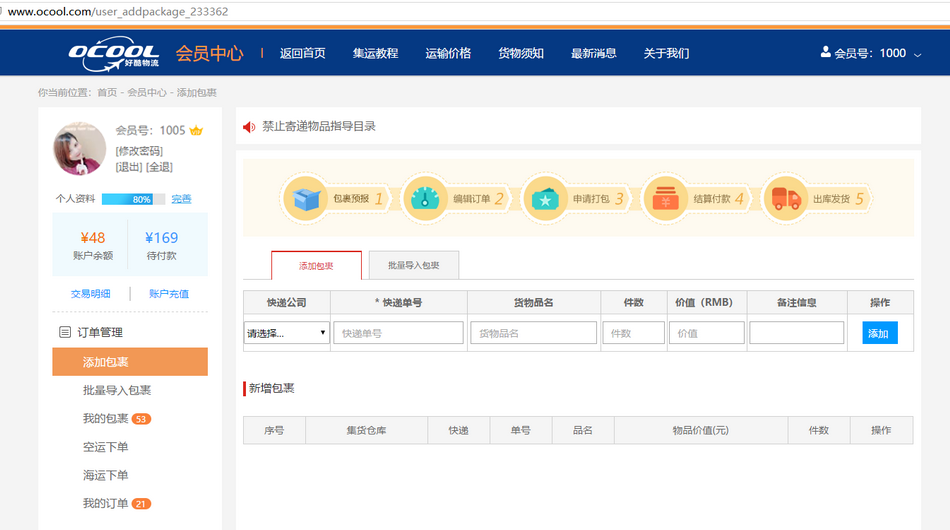The height and width of the screenshot is (530, 950).
Task: Click the OCOOL logo
Action: pyautogui.click(x=113, y=53)
